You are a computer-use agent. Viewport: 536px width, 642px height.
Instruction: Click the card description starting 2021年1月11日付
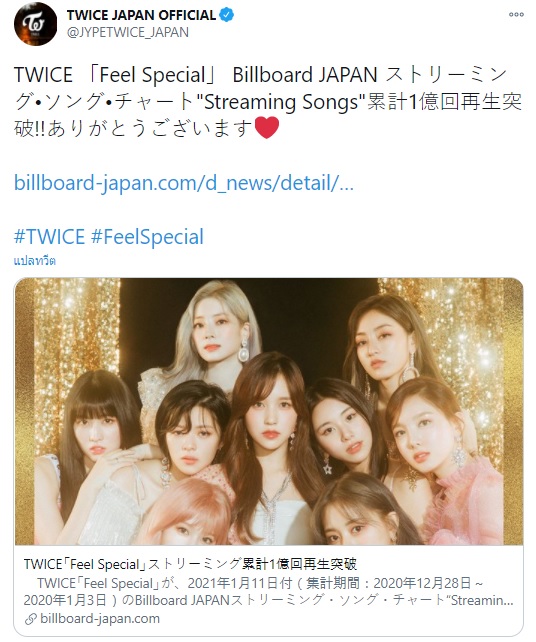[x=260, y=583]
